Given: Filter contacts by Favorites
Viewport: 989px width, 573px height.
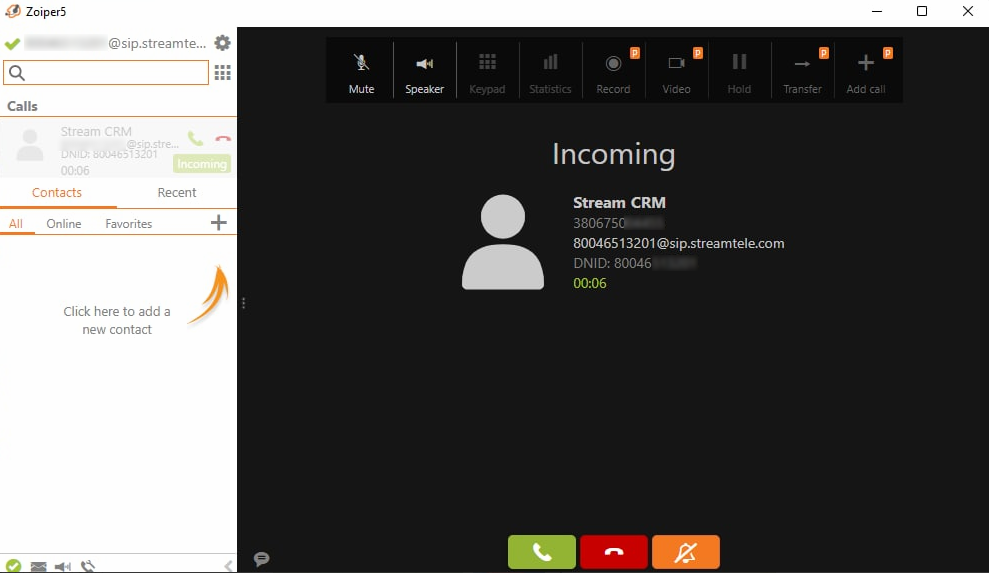Looking at the screenshot, I should [x=129, y=223].
